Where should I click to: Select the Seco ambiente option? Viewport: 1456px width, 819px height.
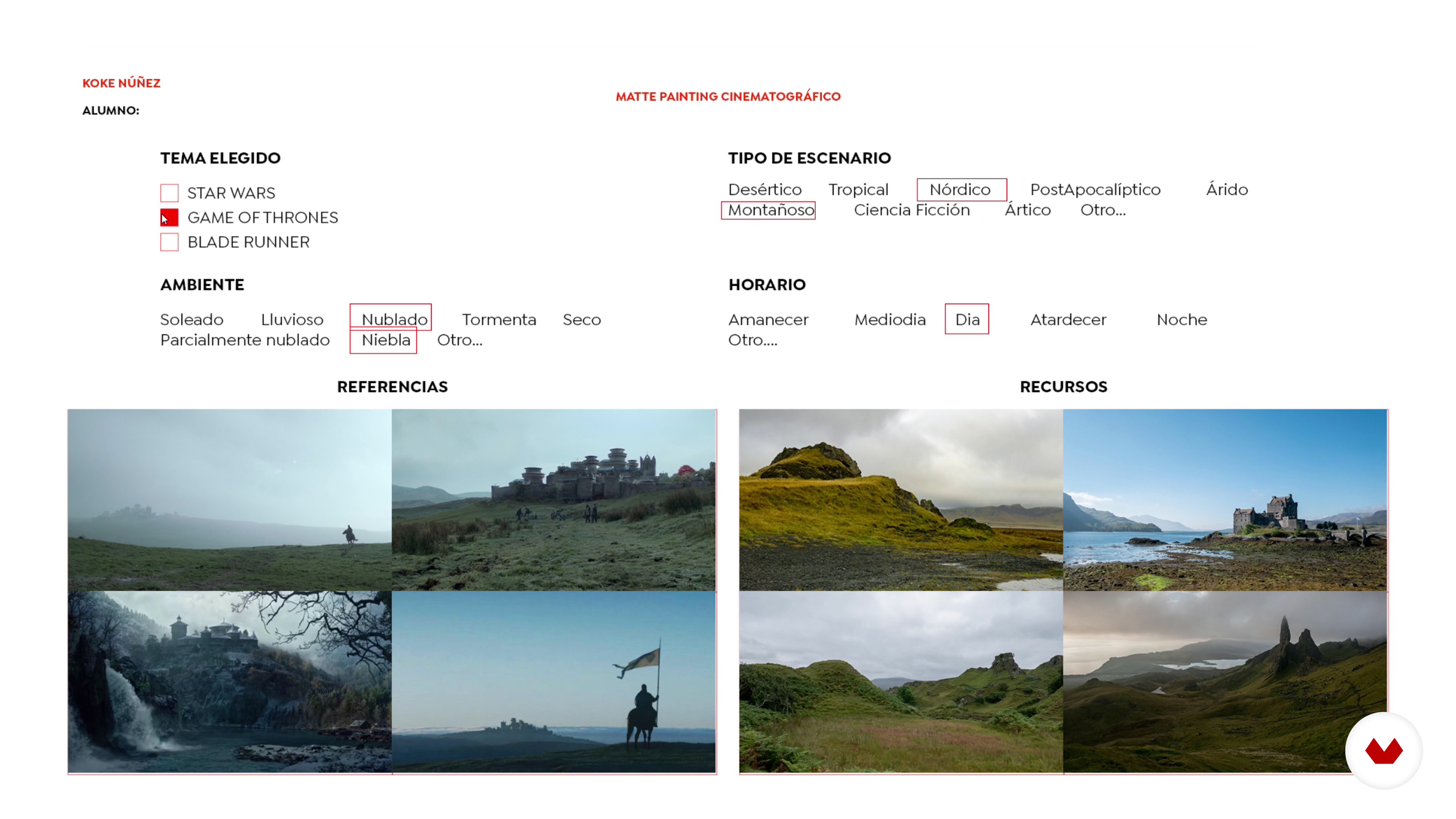[x=582, y=319]
